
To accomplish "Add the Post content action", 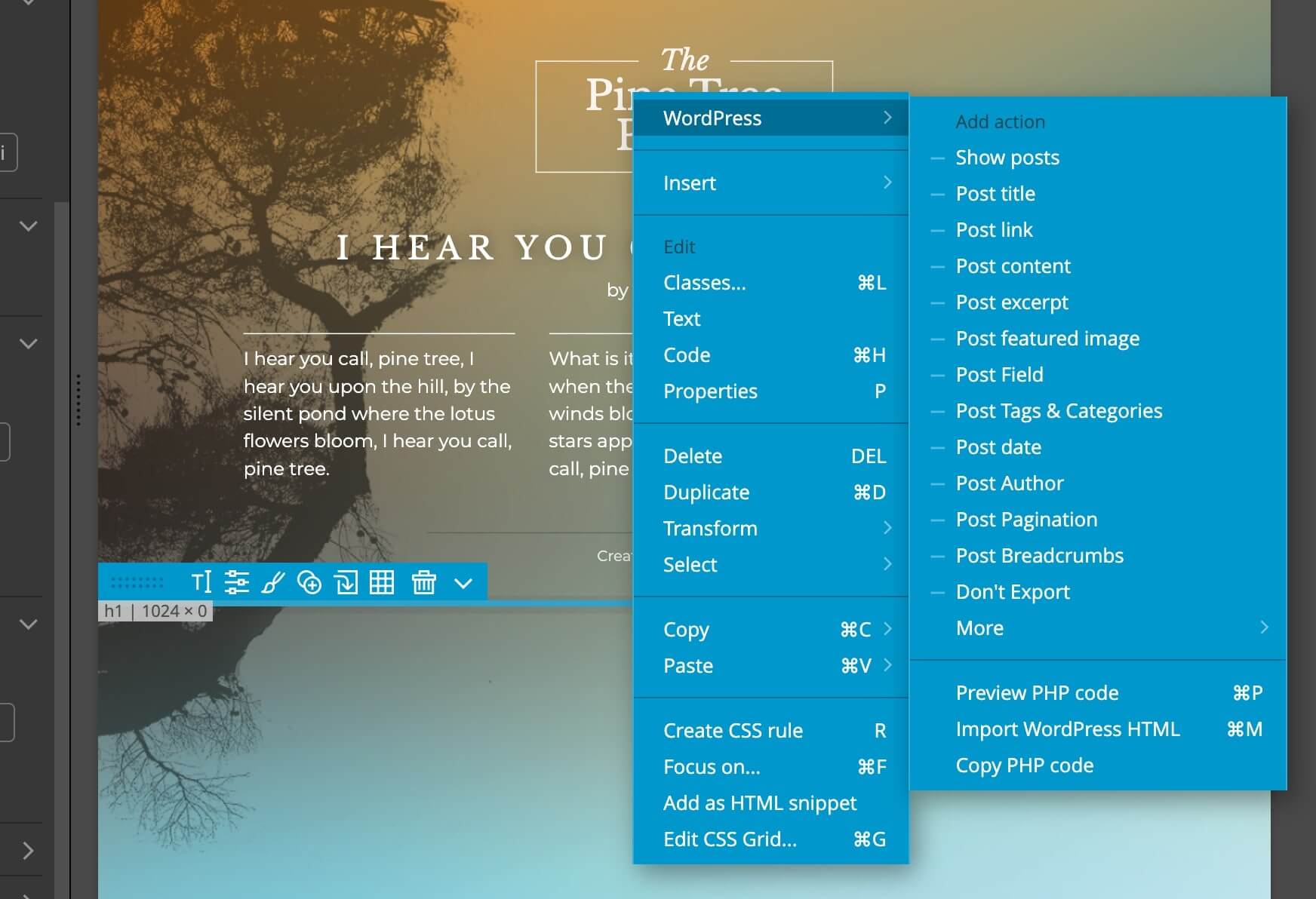I will pyautogui.click(x=1098, y=265).
